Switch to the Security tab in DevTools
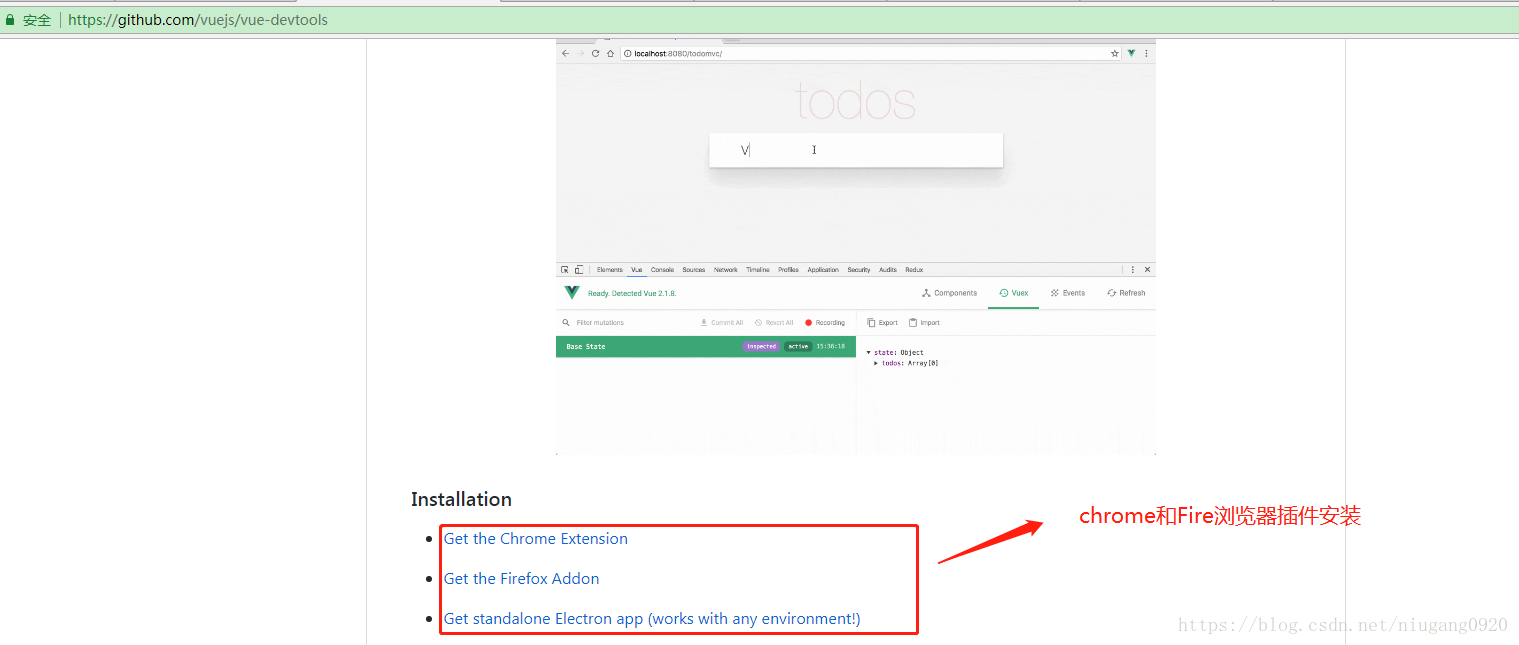 pos(859,270)
